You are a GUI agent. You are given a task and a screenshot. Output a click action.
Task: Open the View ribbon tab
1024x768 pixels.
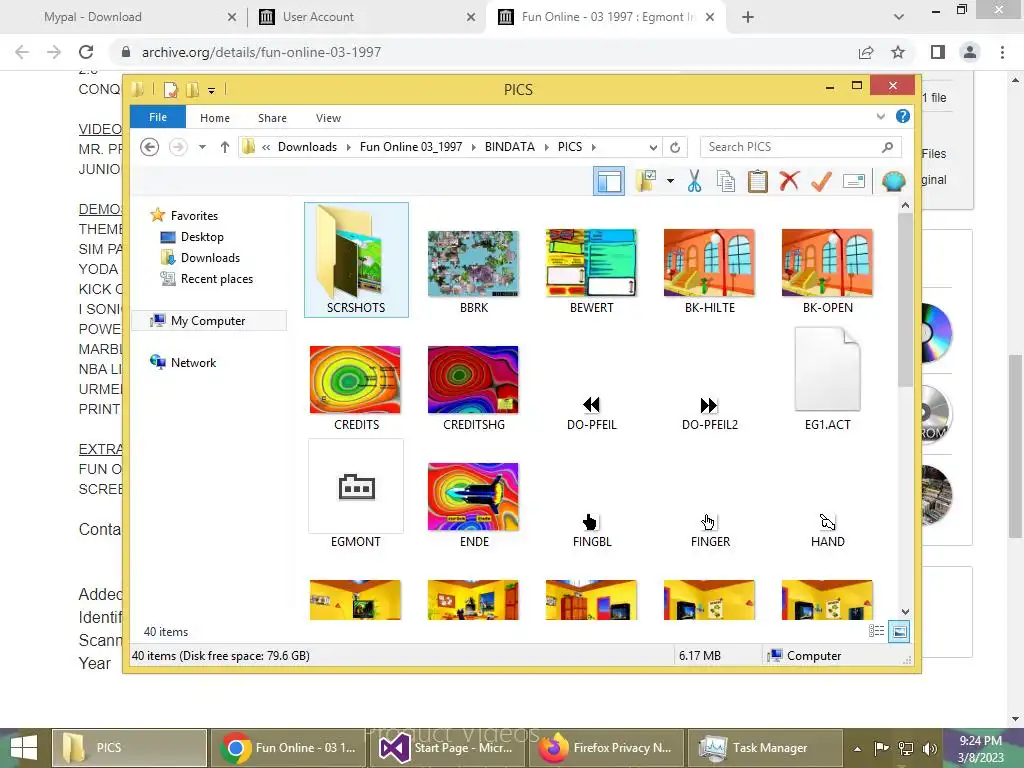click(x=328, y=118)
